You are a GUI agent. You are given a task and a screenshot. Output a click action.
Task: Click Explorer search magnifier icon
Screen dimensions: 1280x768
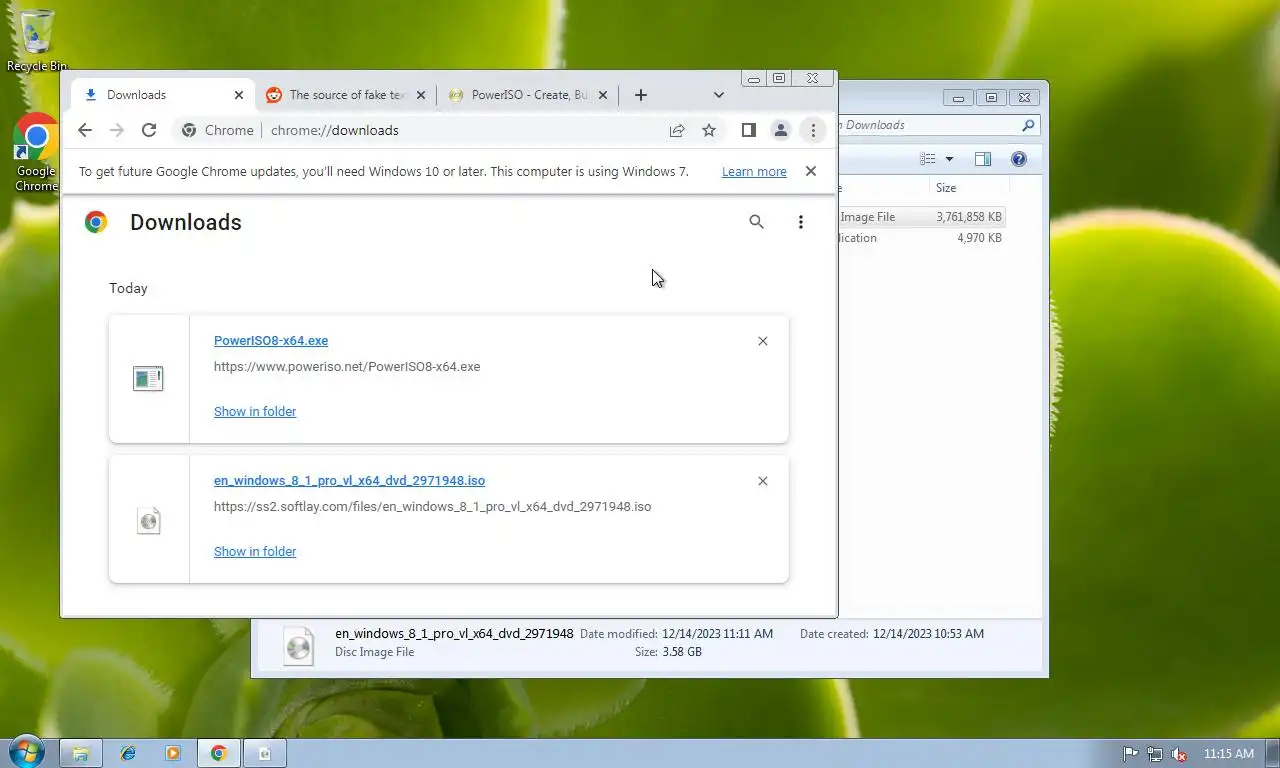pyautogui.click(x=1028, y=125)
